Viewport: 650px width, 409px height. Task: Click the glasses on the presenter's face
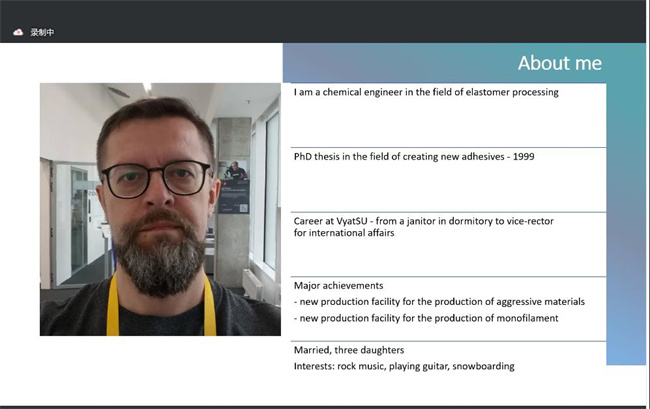pyautogui.click(x=157, y=178)
